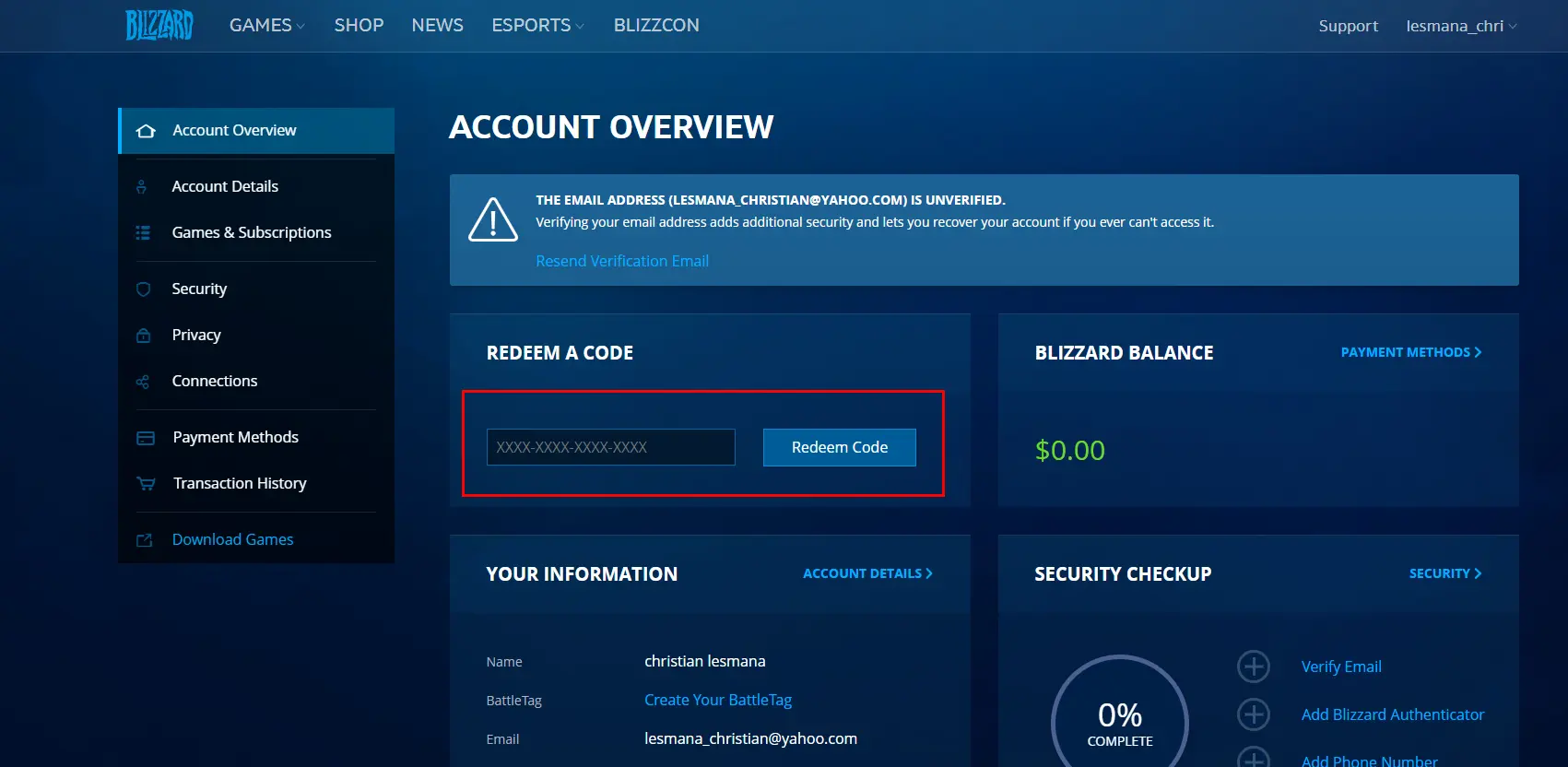Screen dimensions: 1568x767
Task: Click the plus icon beside Verify Email
Action: point(1253,667)
